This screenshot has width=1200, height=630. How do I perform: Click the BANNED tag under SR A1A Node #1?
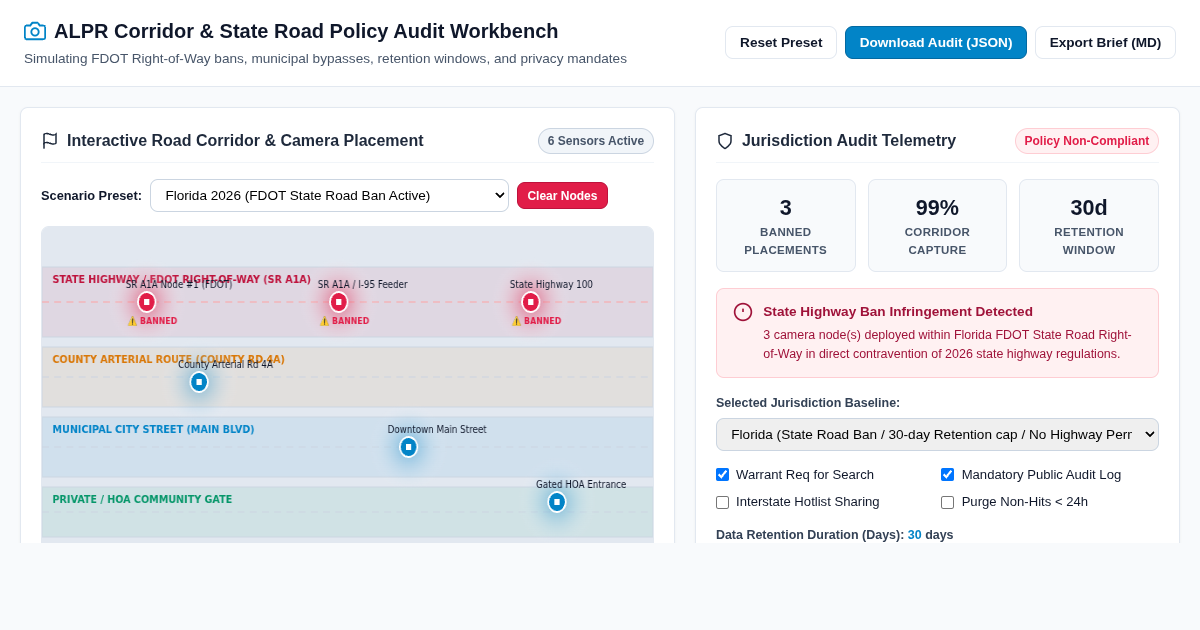click(152, 321)
